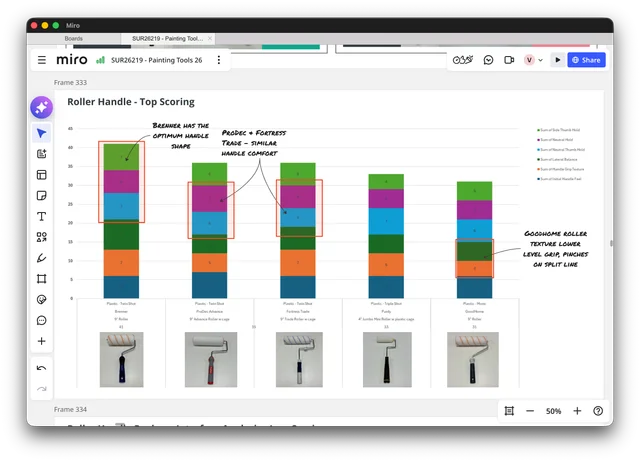Select the GoodHome roller photo
Viewport: 640px width, 461px height.
[473, 359]
